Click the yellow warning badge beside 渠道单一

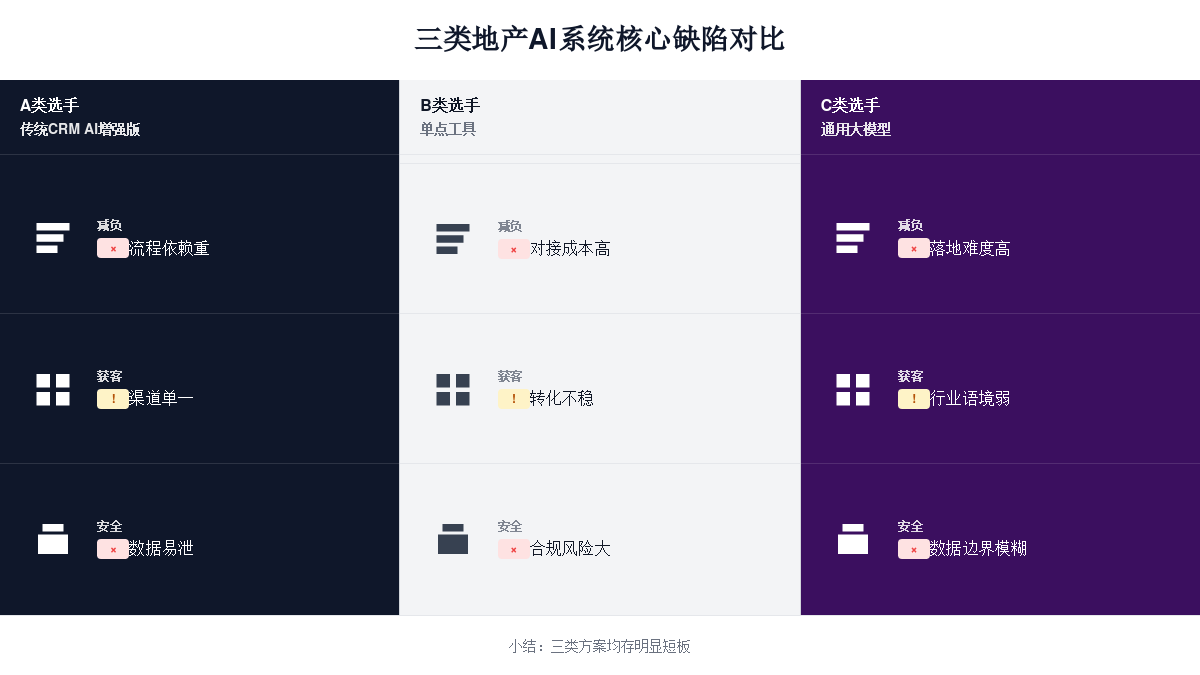113,399
